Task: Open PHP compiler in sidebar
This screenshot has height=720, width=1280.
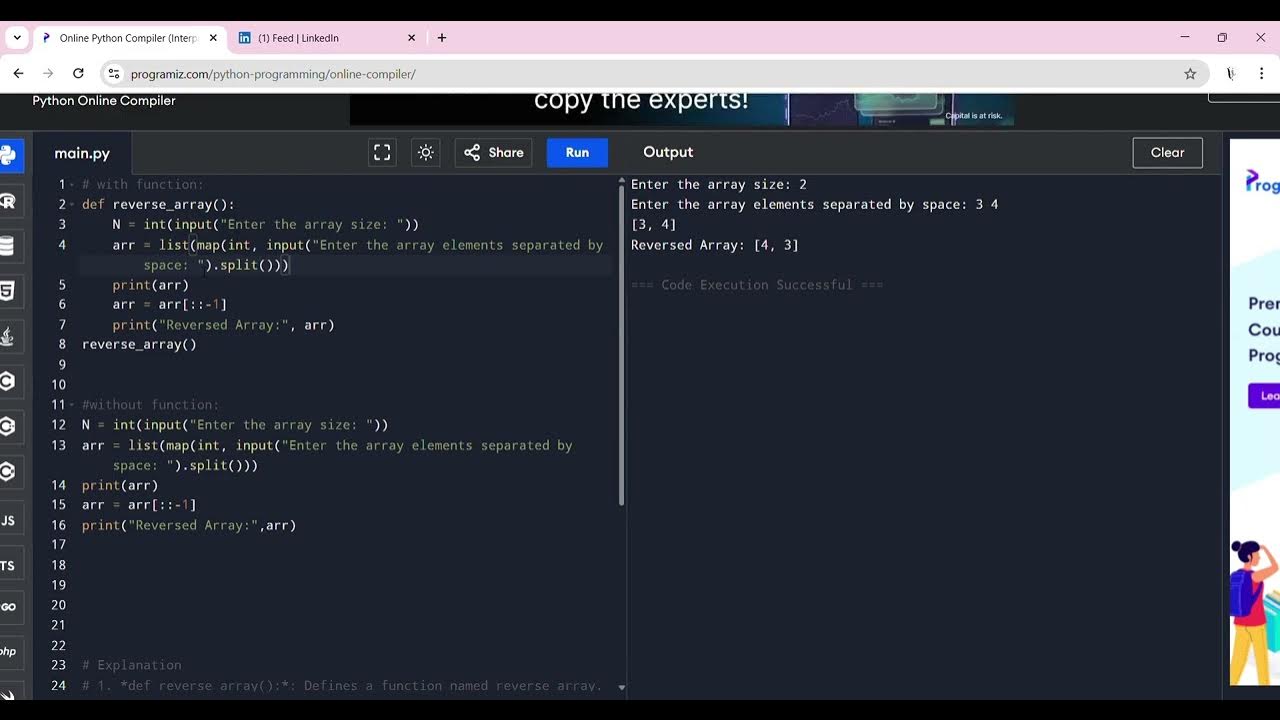Action: point(7,651)
